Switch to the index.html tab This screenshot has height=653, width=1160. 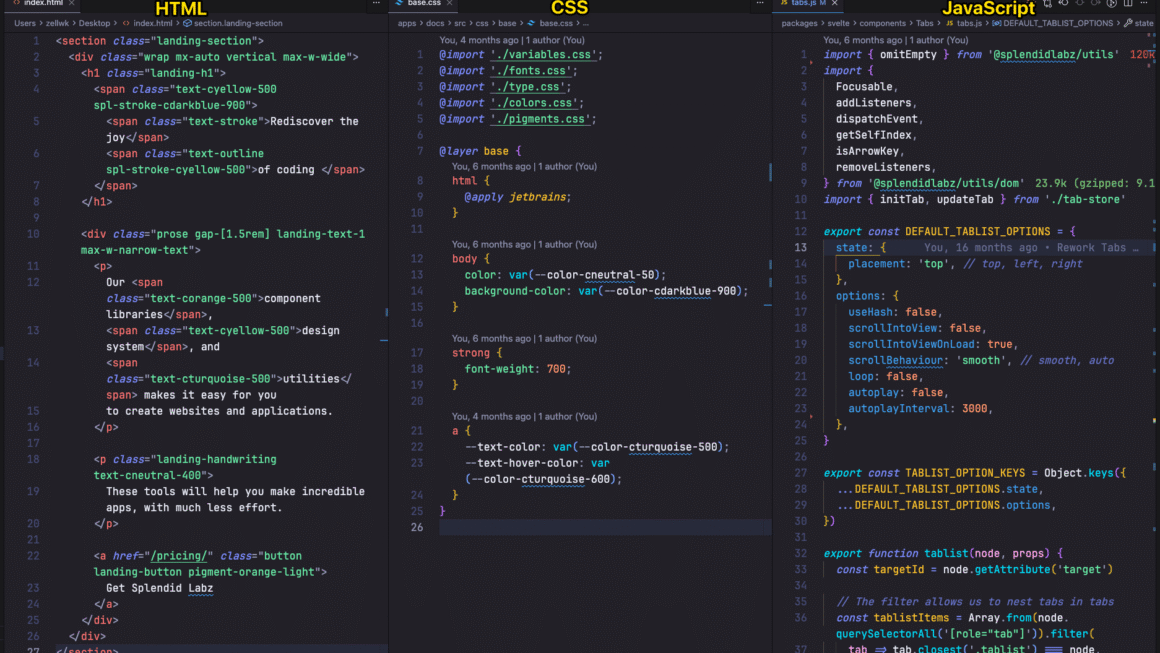tap(42, 4)
